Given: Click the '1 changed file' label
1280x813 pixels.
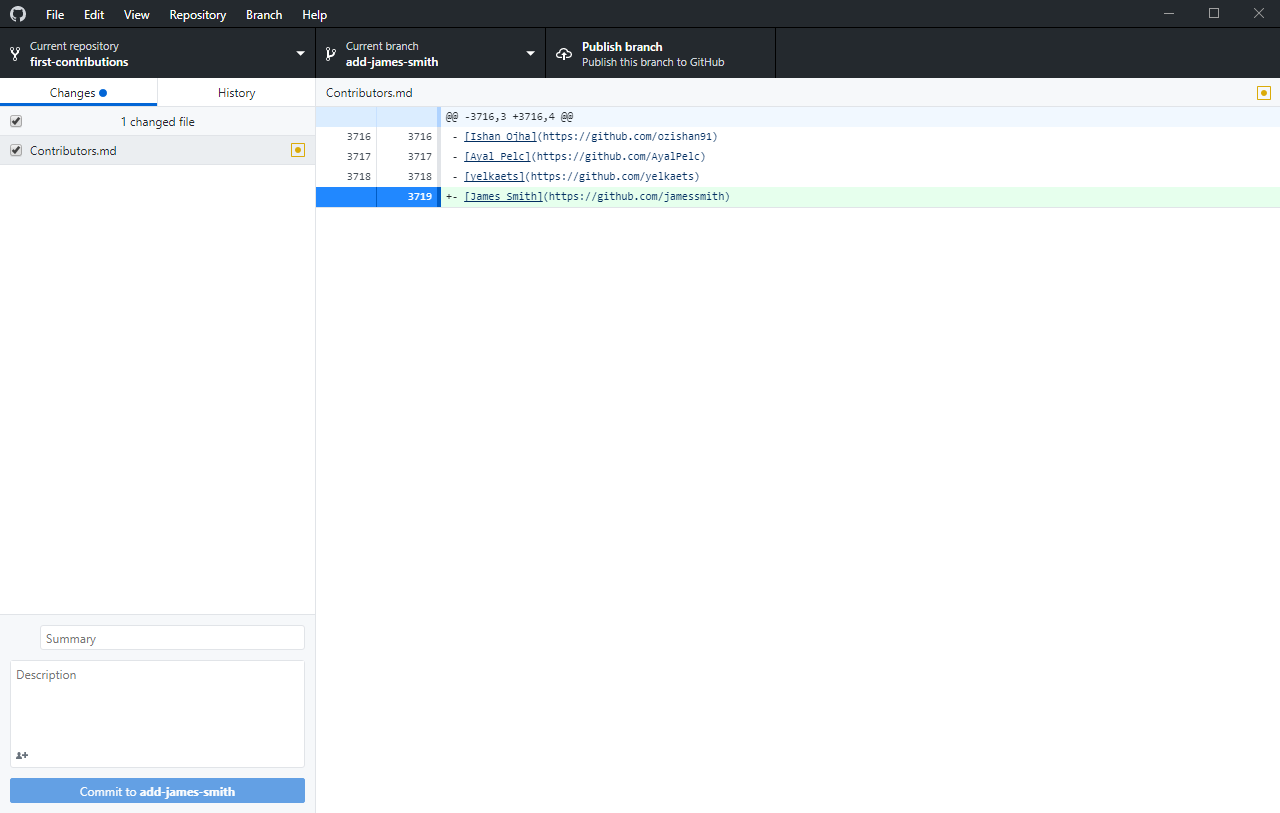Looking at the screenshot, I should tap(158, 122).
